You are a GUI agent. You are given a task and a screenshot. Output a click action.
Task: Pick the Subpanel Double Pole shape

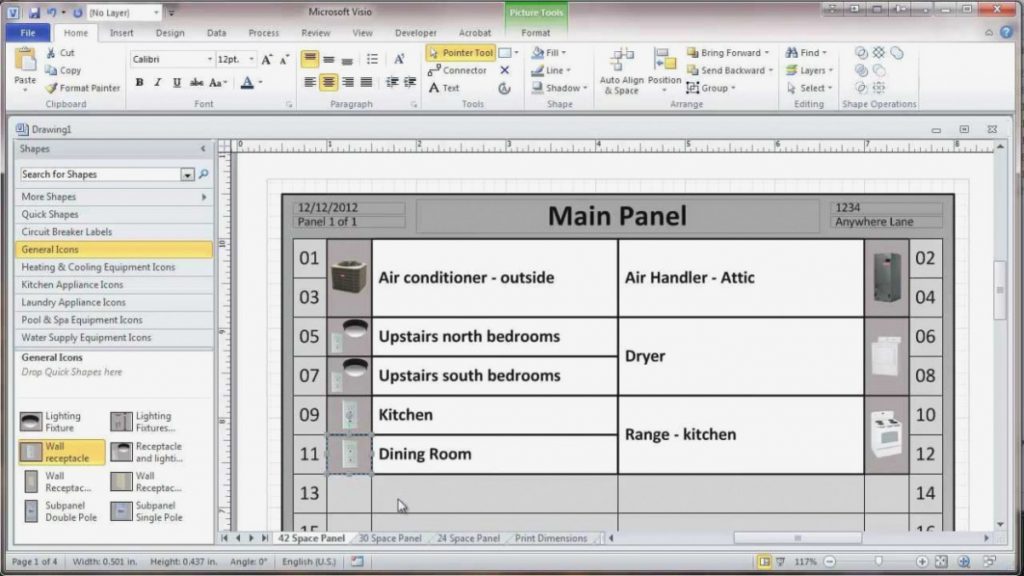[31, 512]
